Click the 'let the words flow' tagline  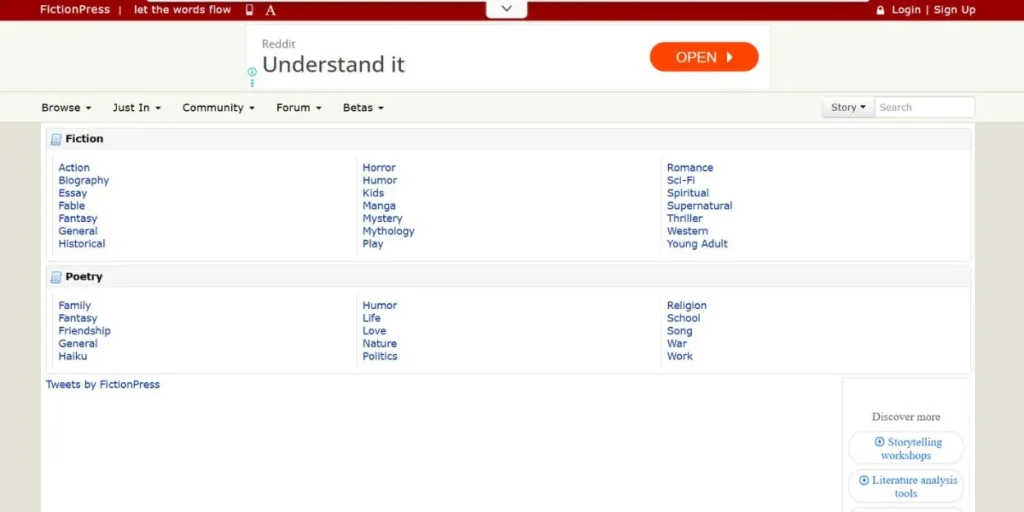click(182, 10)
